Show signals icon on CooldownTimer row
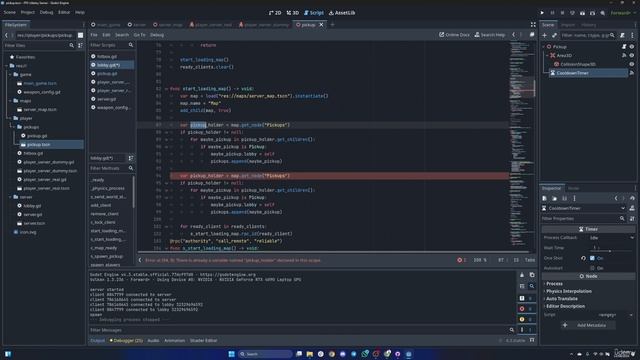This screenshot has height=360, width=640. tap(631, 73)
